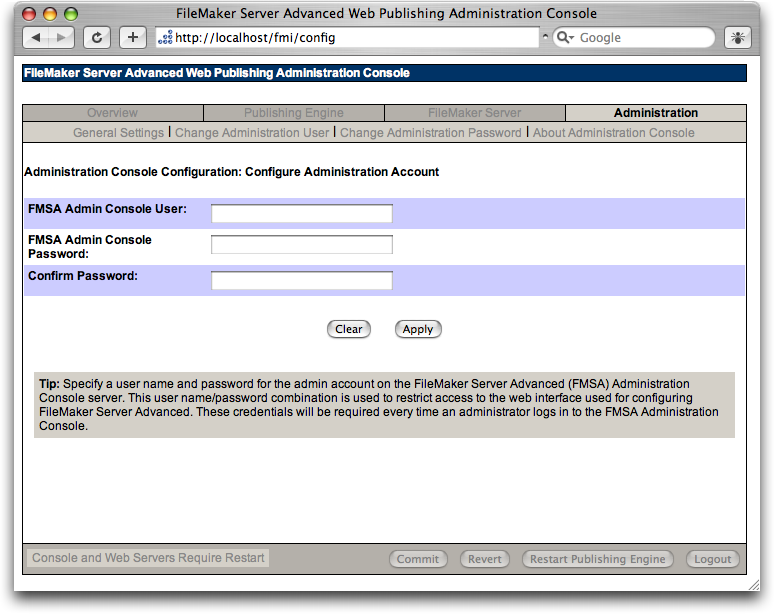
Task: Click the address bar with localhost URL
Action: [348, 38]
